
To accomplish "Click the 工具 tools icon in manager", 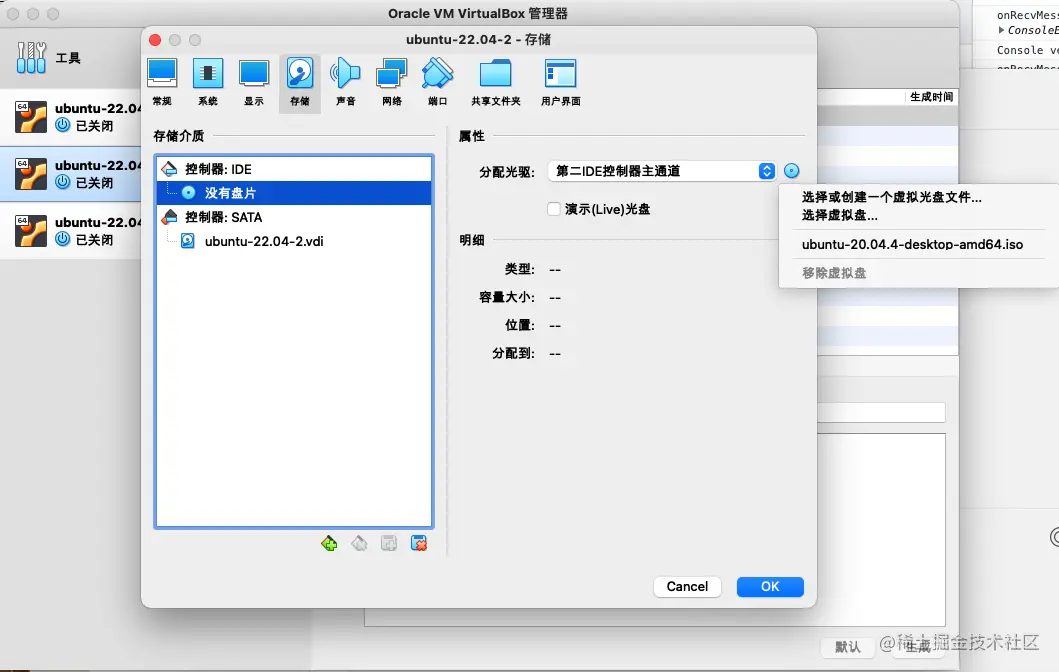I will coord(31,57).
